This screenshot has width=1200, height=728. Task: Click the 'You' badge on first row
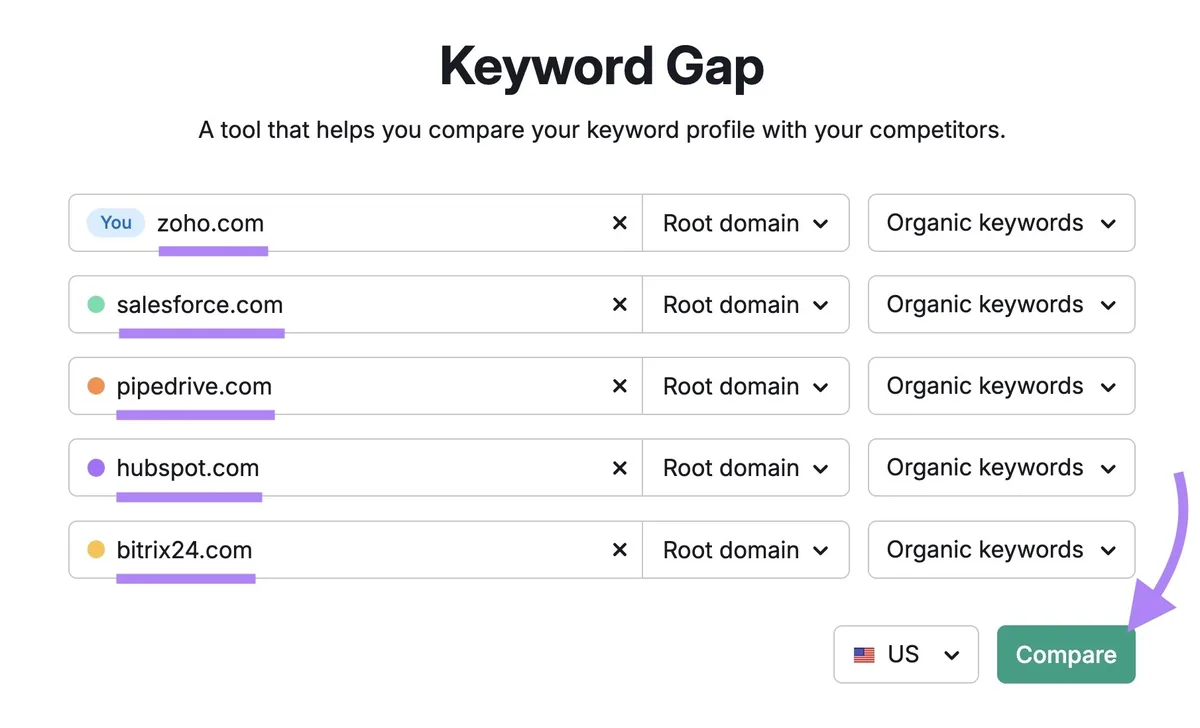(x=116, y=223)
